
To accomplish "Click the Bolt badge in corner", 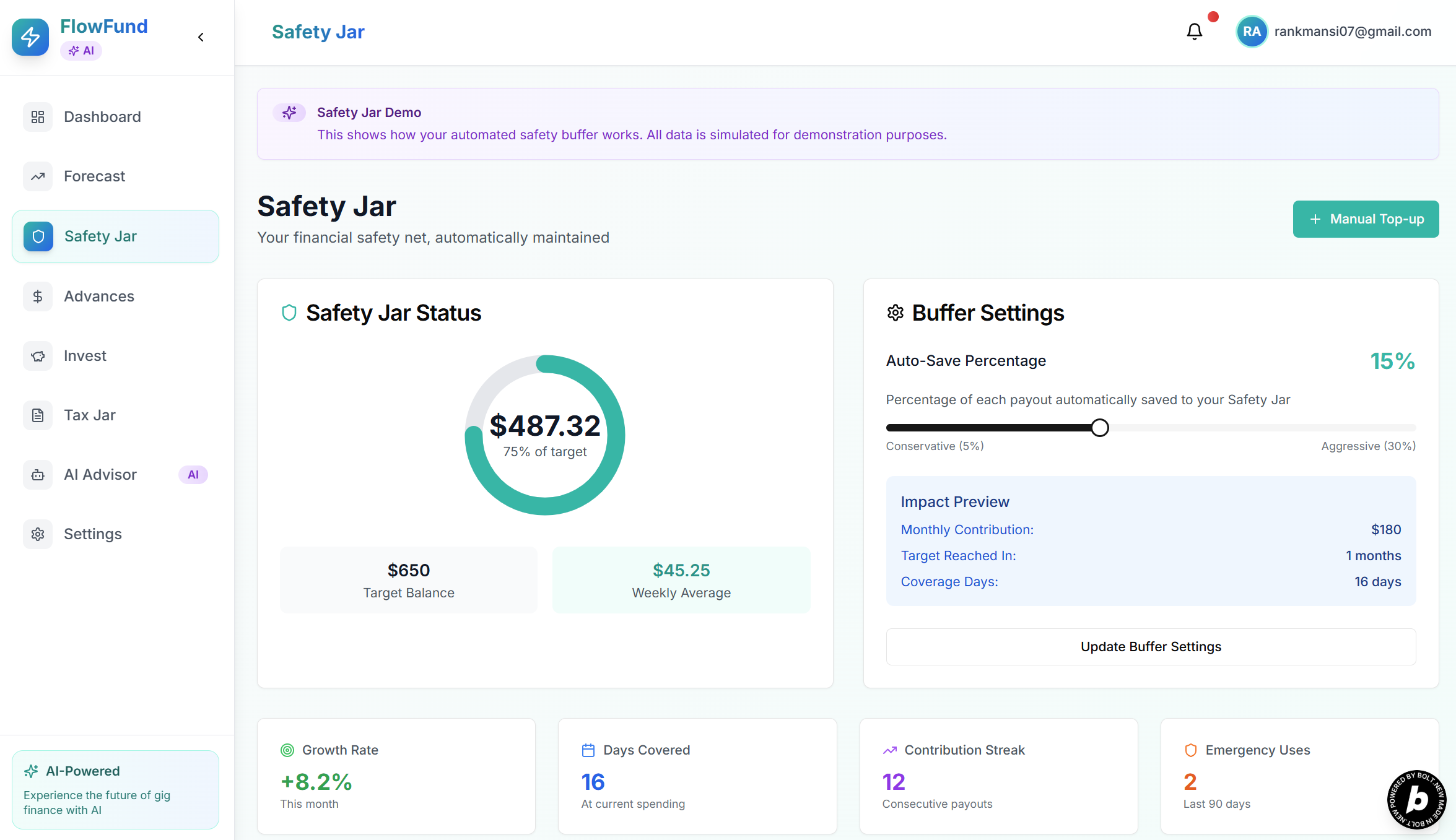I will pyautogui.click(x=1416, y=799).
